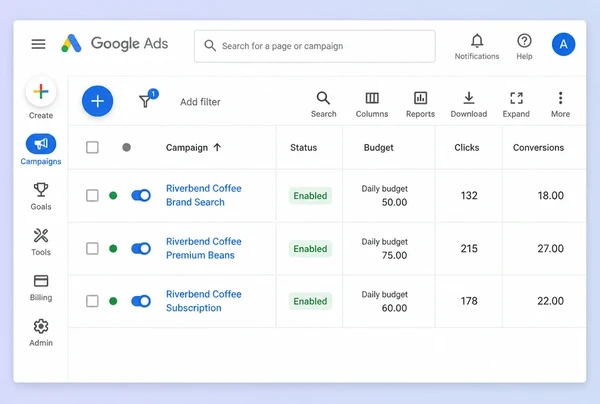The height and width of the screenshot is (404, 600).
Task: Click the Budget column header
Action: 378,148
